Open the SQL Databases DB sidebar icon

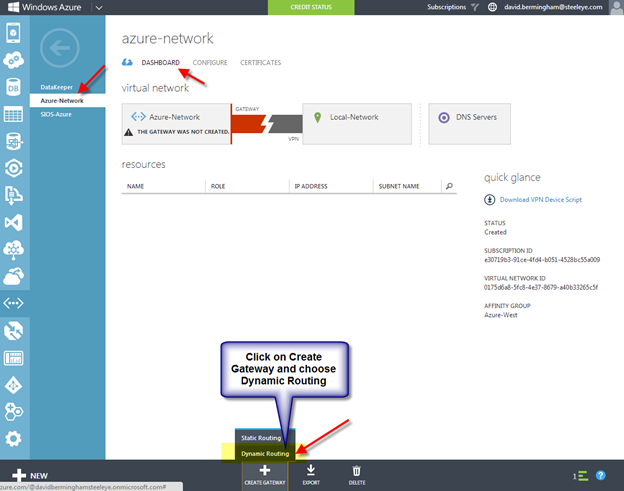14,87
